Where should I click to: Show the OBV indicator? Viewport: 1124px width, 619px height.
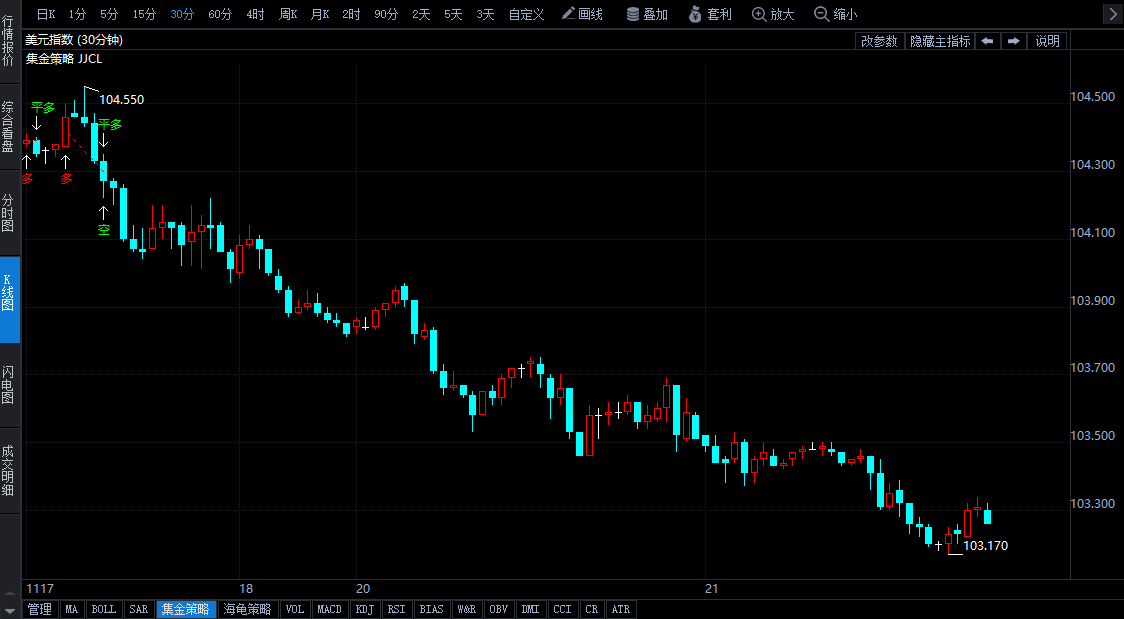tap(498, 609)
